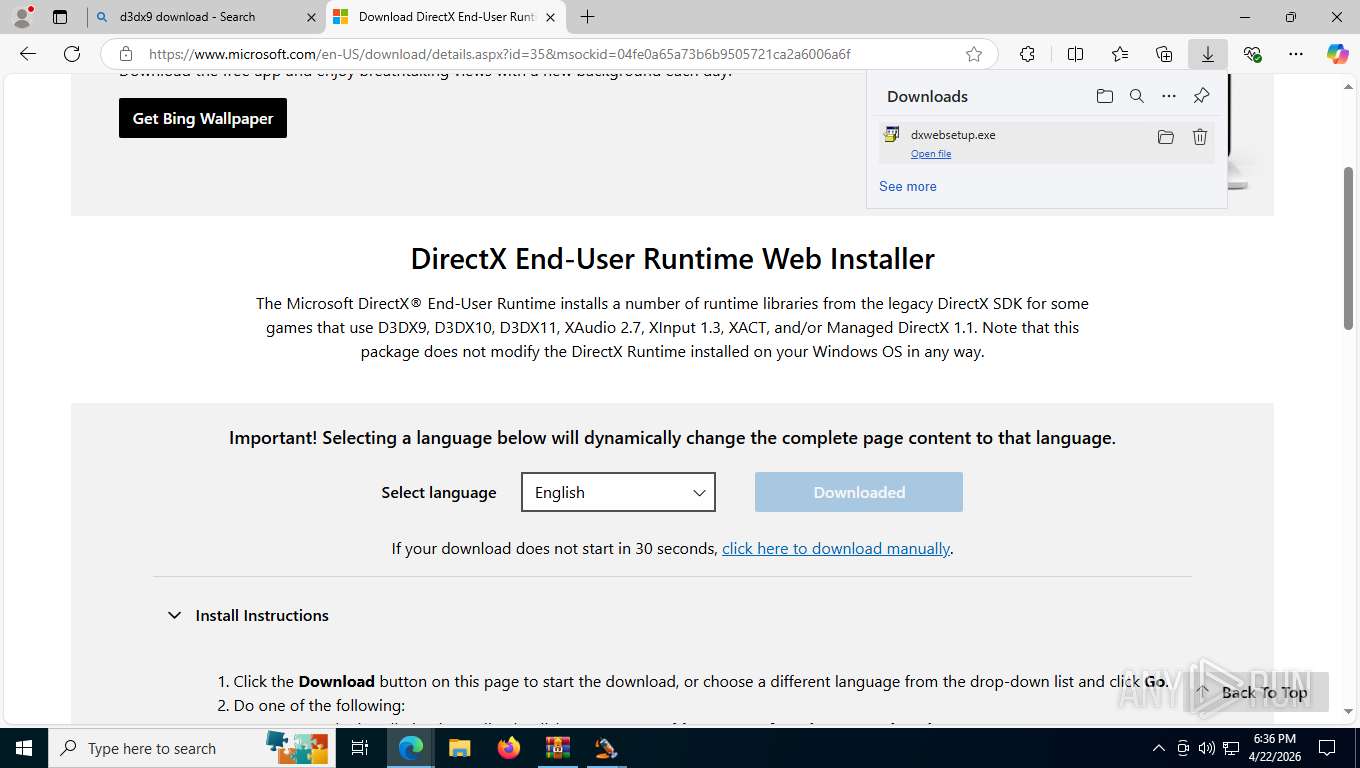Pin the Downloads panel
This screenshot has width=1360, height=768.
click(x=1202, y=96)
